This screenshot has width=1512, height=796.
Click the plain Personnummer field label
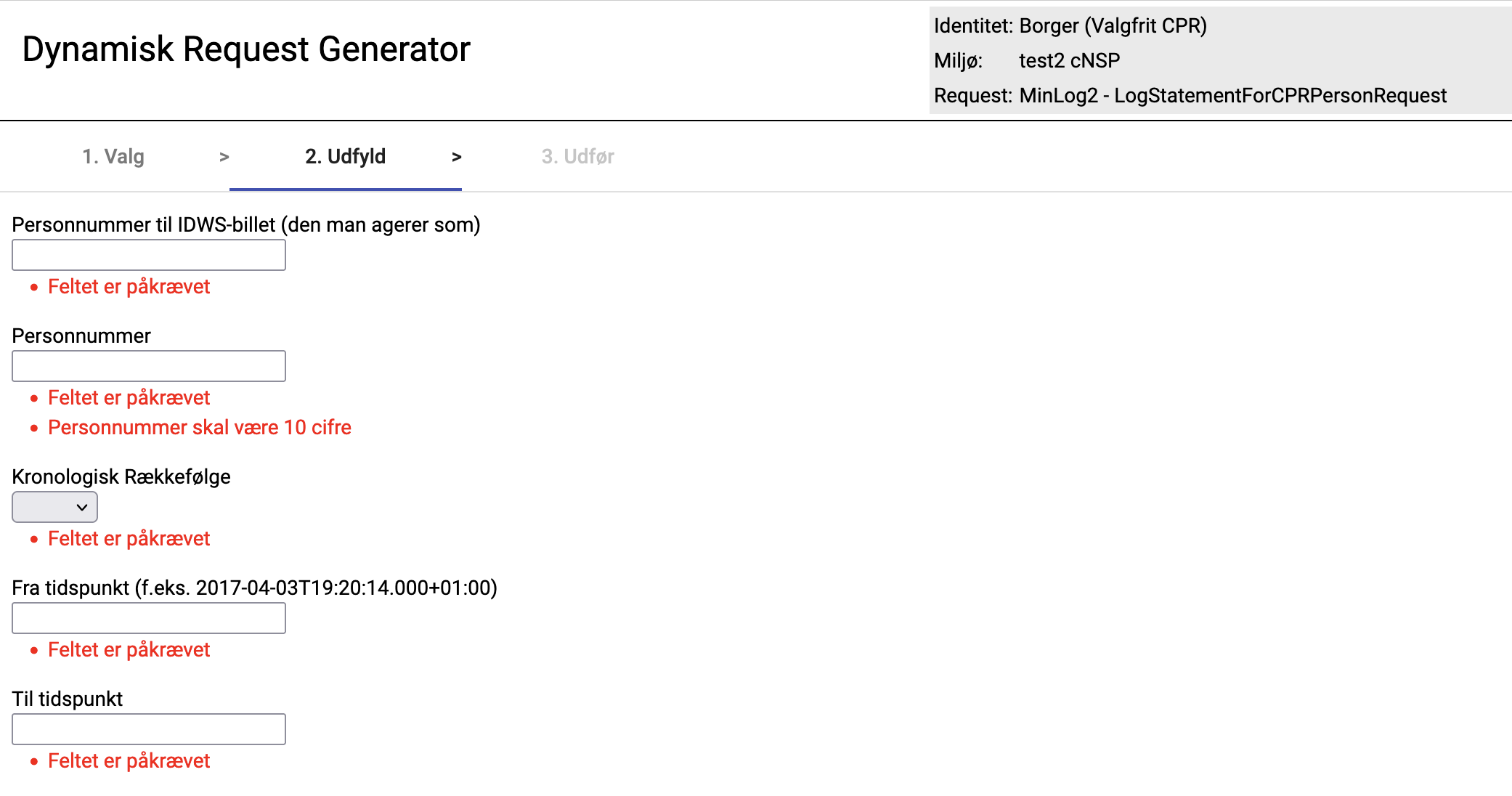tap(81, 336)
